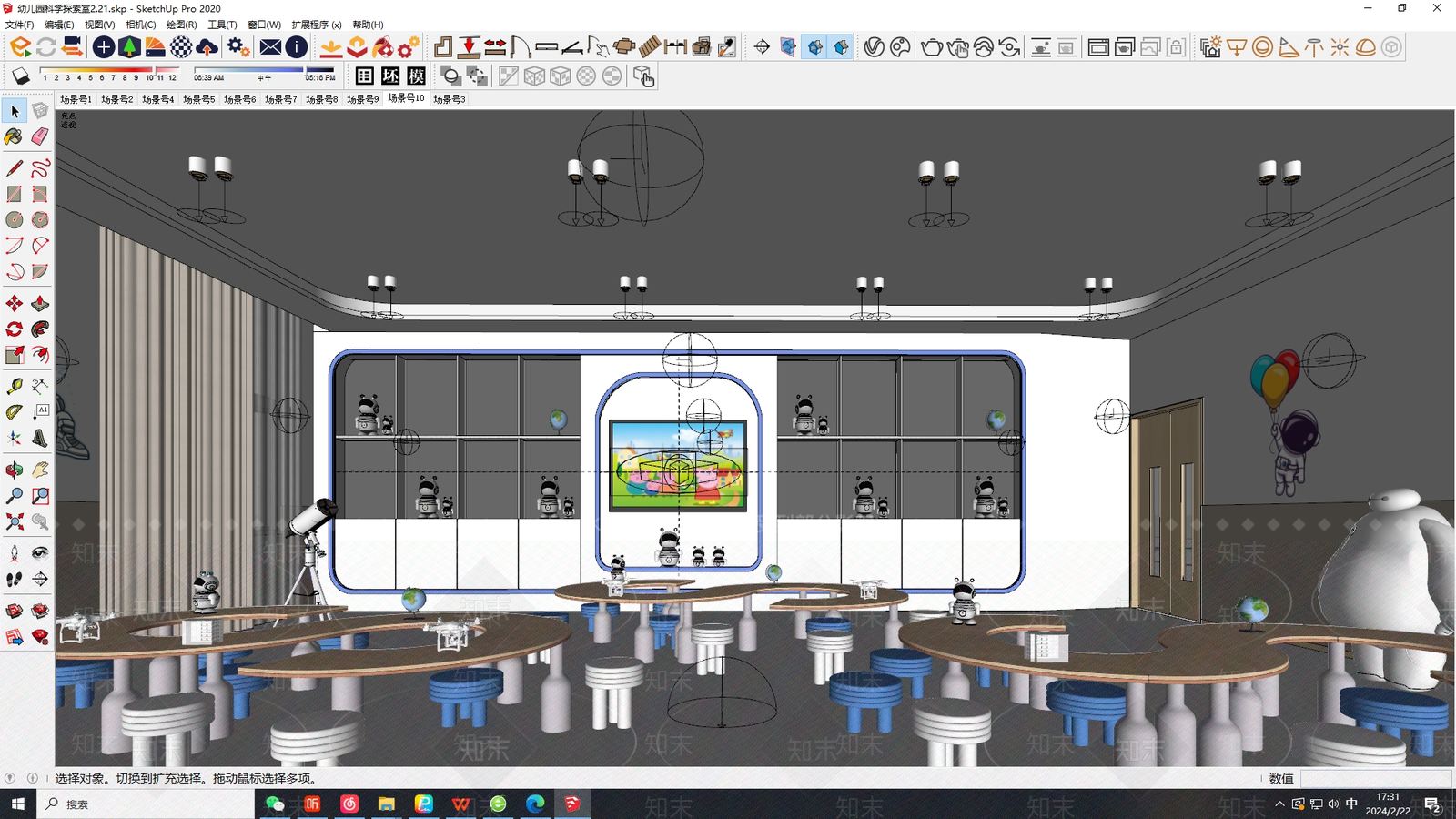Activate the Paint Bucket tool
Image resolution: width=1456 pixels, height=819 pixels.
15,136
